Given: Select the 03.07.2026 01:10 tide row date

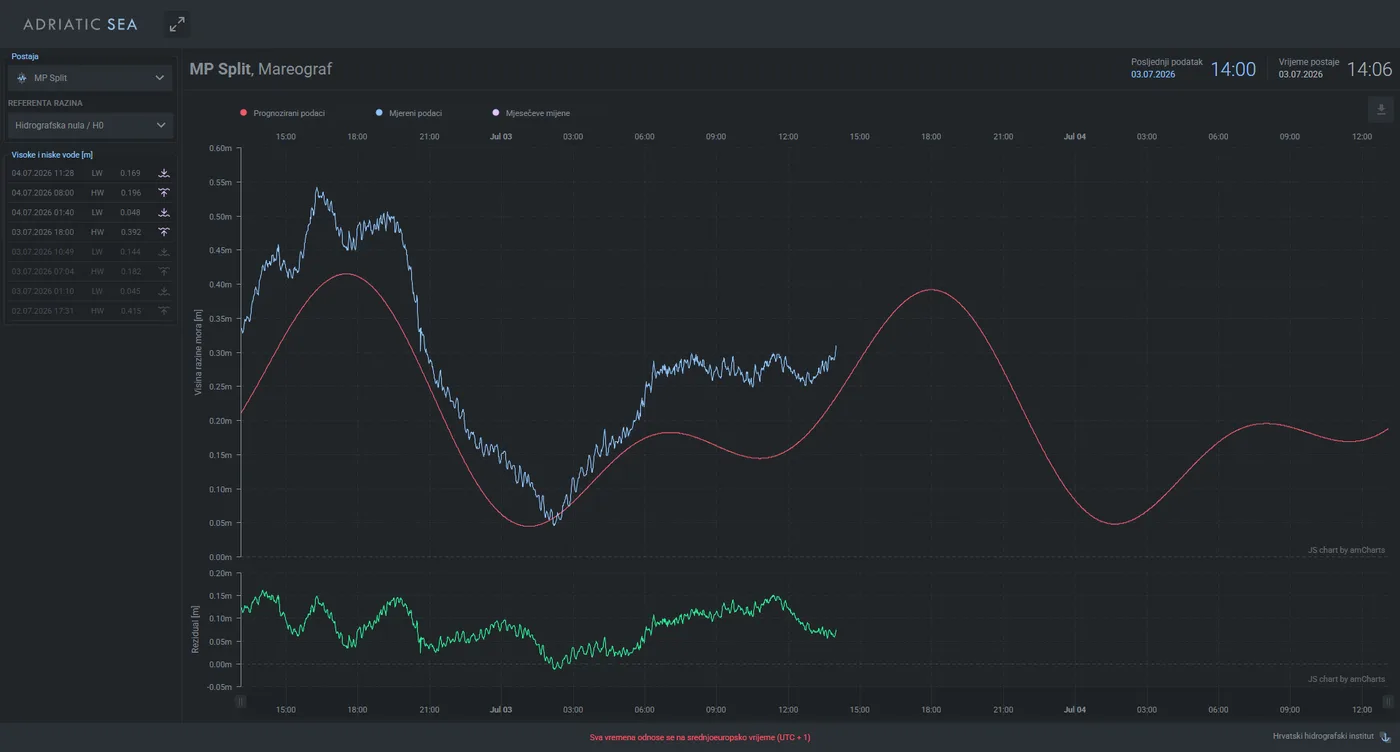Looking at the screenshot, I should pyautogui.click(x=43, y=291).
